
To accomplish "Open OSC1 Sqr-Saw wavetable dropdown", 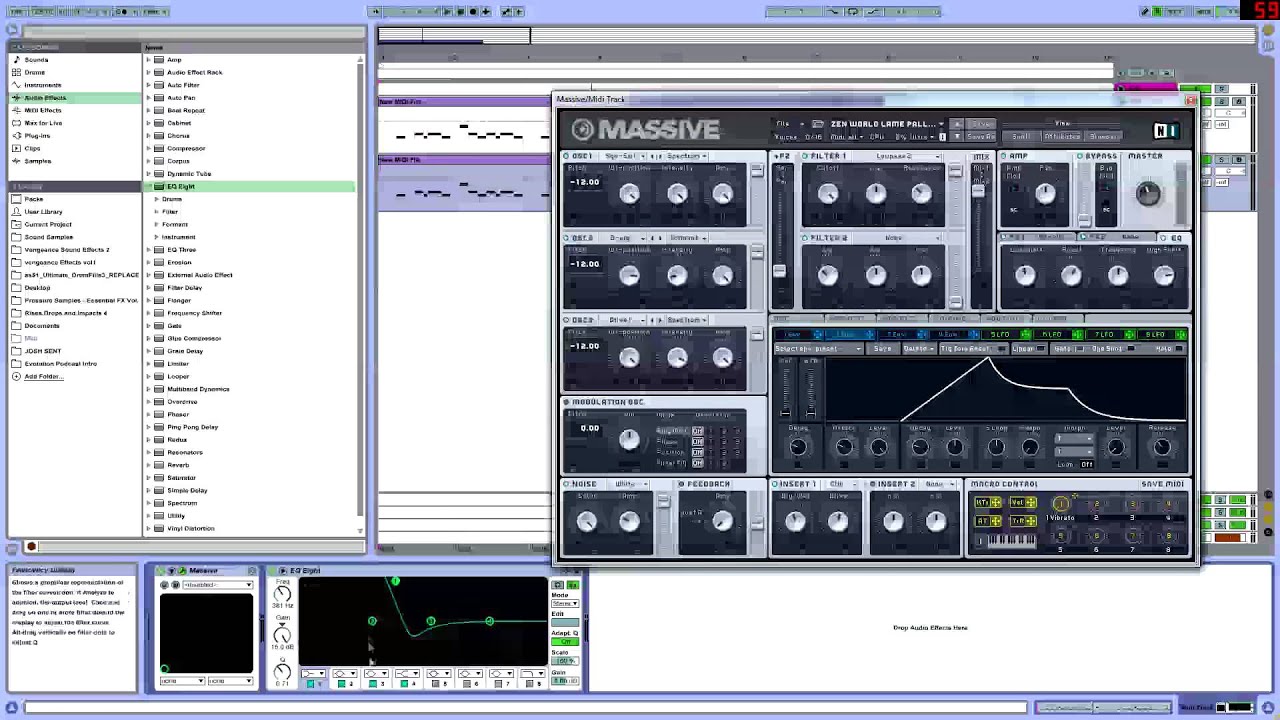I will point(625,157).
